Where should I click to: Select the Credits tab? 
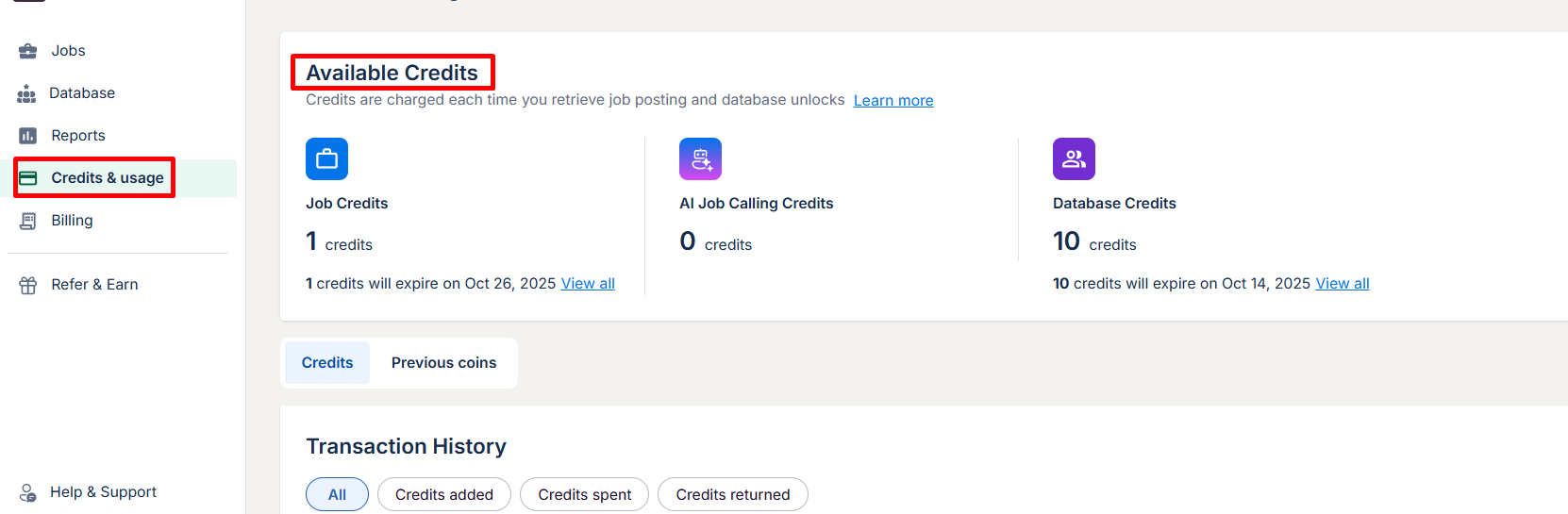tap(327, 363)
